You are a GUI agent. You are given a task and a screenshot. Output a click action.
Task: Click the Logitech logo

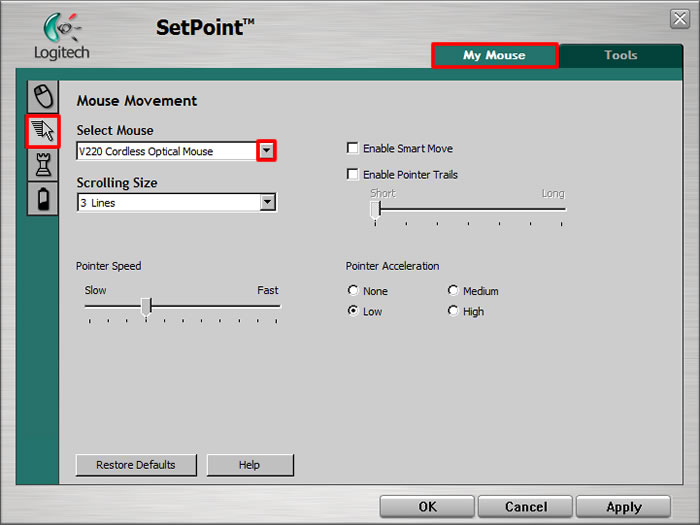[61, 37]
